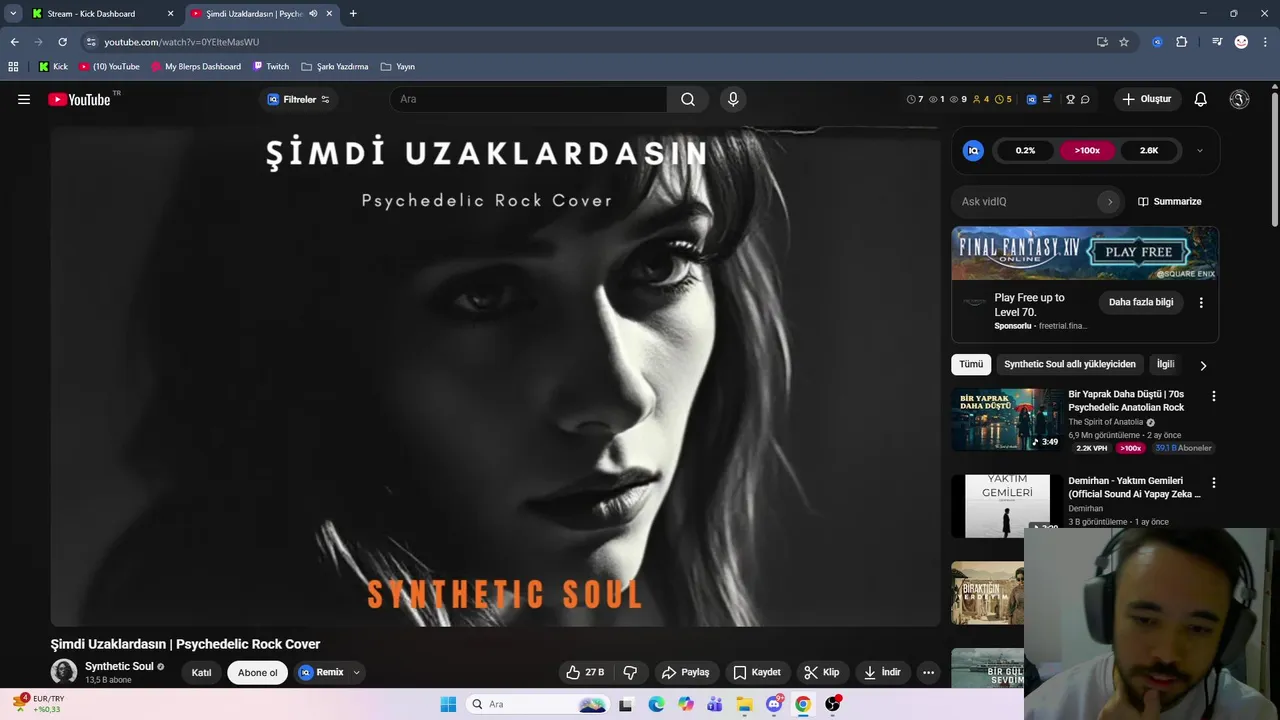Expand the Remix dropdown arrow
The width and height of the screenshot is (1280, 720).
pos(356,673)
